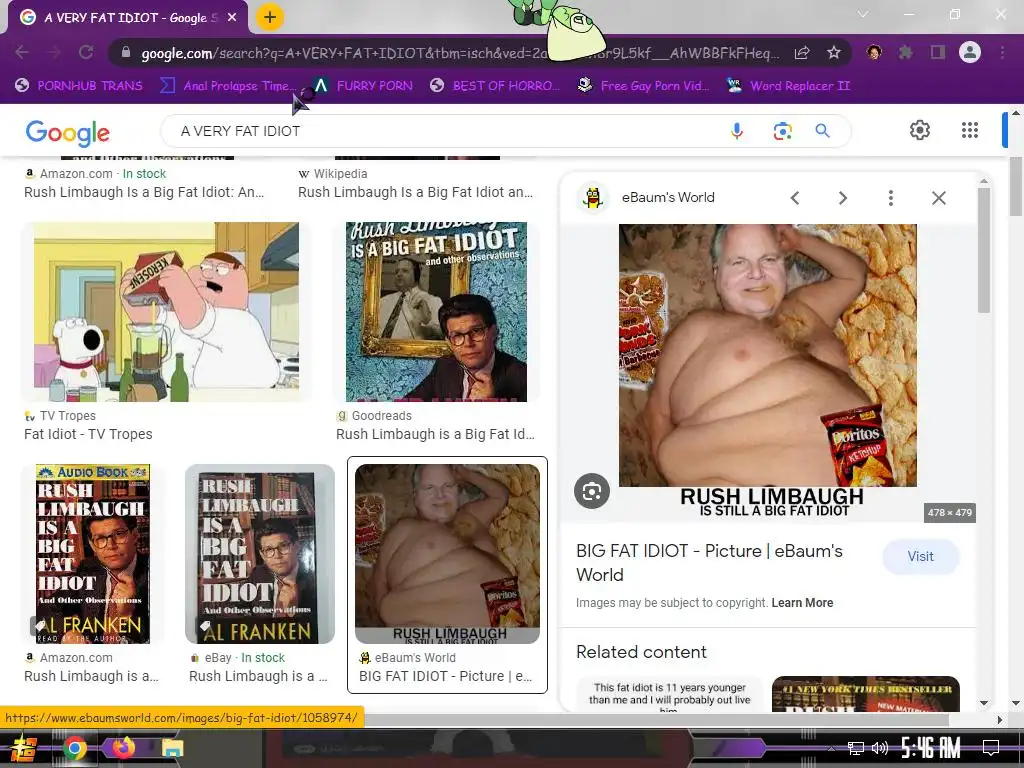1024x768 pixels.
Task: Click the page vertical scrollbar thumb
Action: (1016, 186)
